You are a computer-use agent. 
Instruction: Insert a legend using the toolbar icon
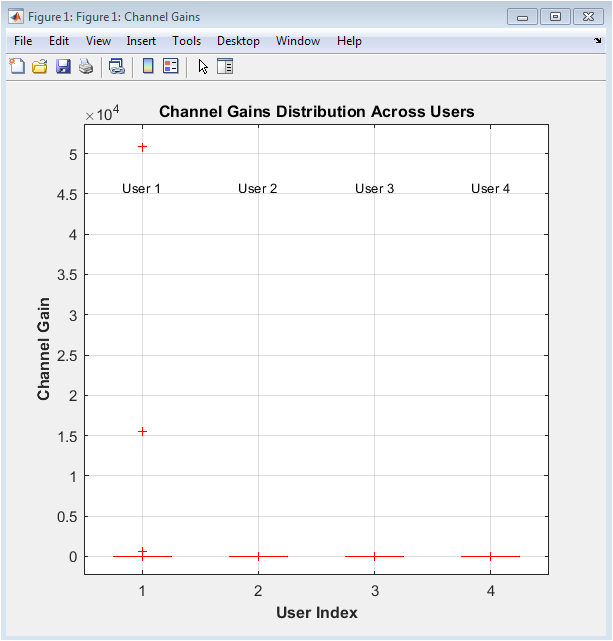point(170,67)
